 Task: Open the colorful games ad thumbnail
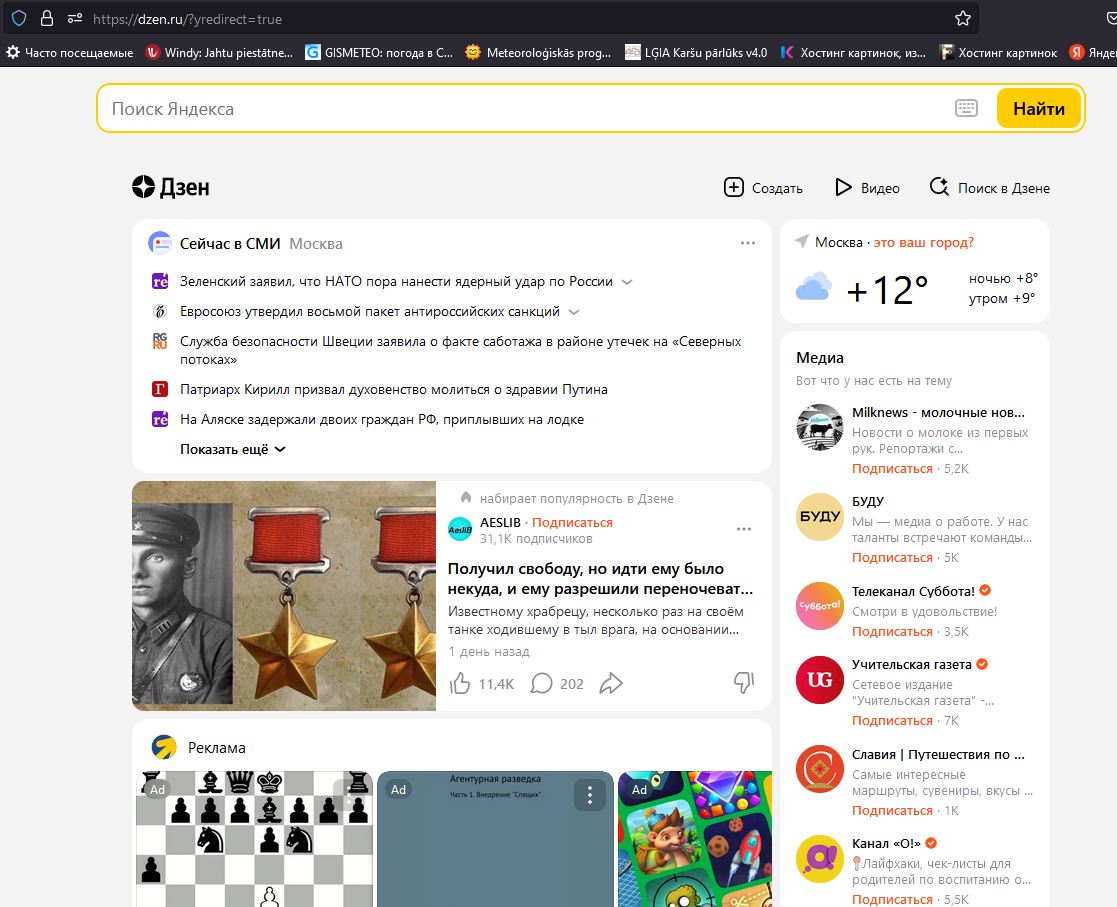695,839
